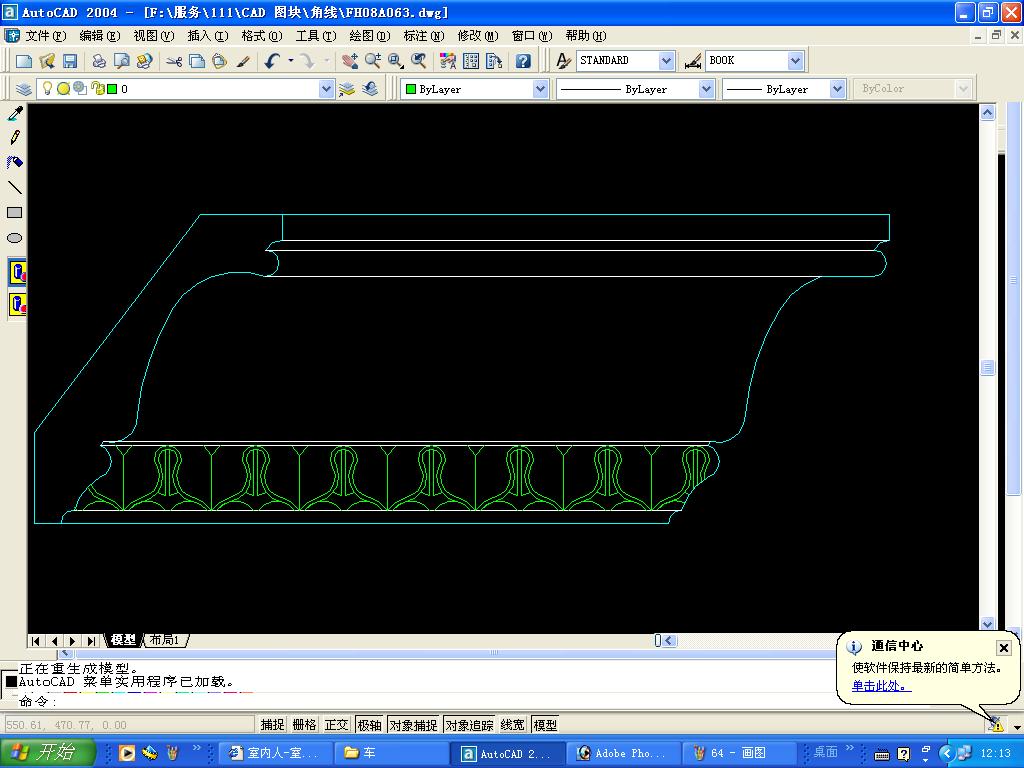Expand the layer 0 dropdown list
This screenshot has width=1024, height=768.
click(x=326, y=89)
